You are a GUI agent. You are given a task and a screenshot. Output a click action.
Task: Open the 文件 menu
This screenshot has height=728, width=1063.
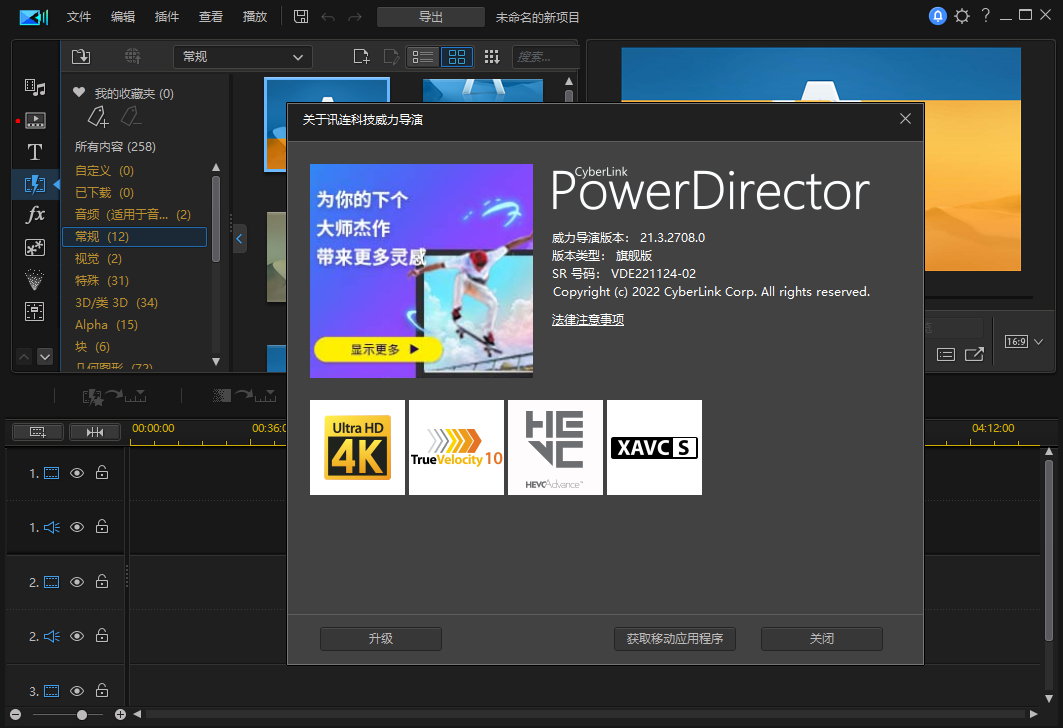coord(79,17)
